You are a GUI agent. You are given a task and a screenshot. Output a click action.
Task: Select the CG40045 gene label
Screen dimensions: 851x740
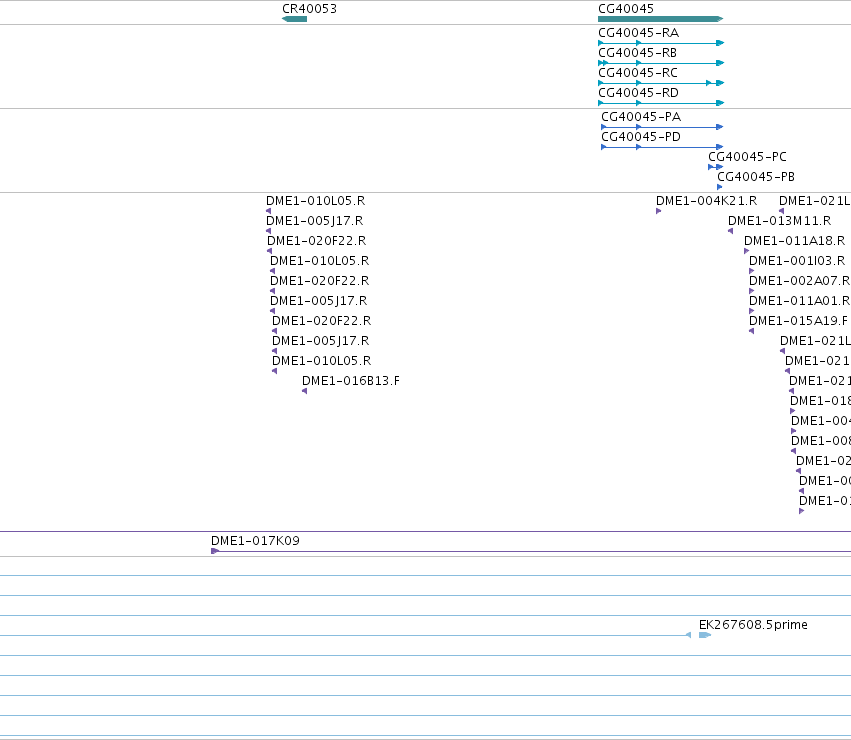click(626, 9)
